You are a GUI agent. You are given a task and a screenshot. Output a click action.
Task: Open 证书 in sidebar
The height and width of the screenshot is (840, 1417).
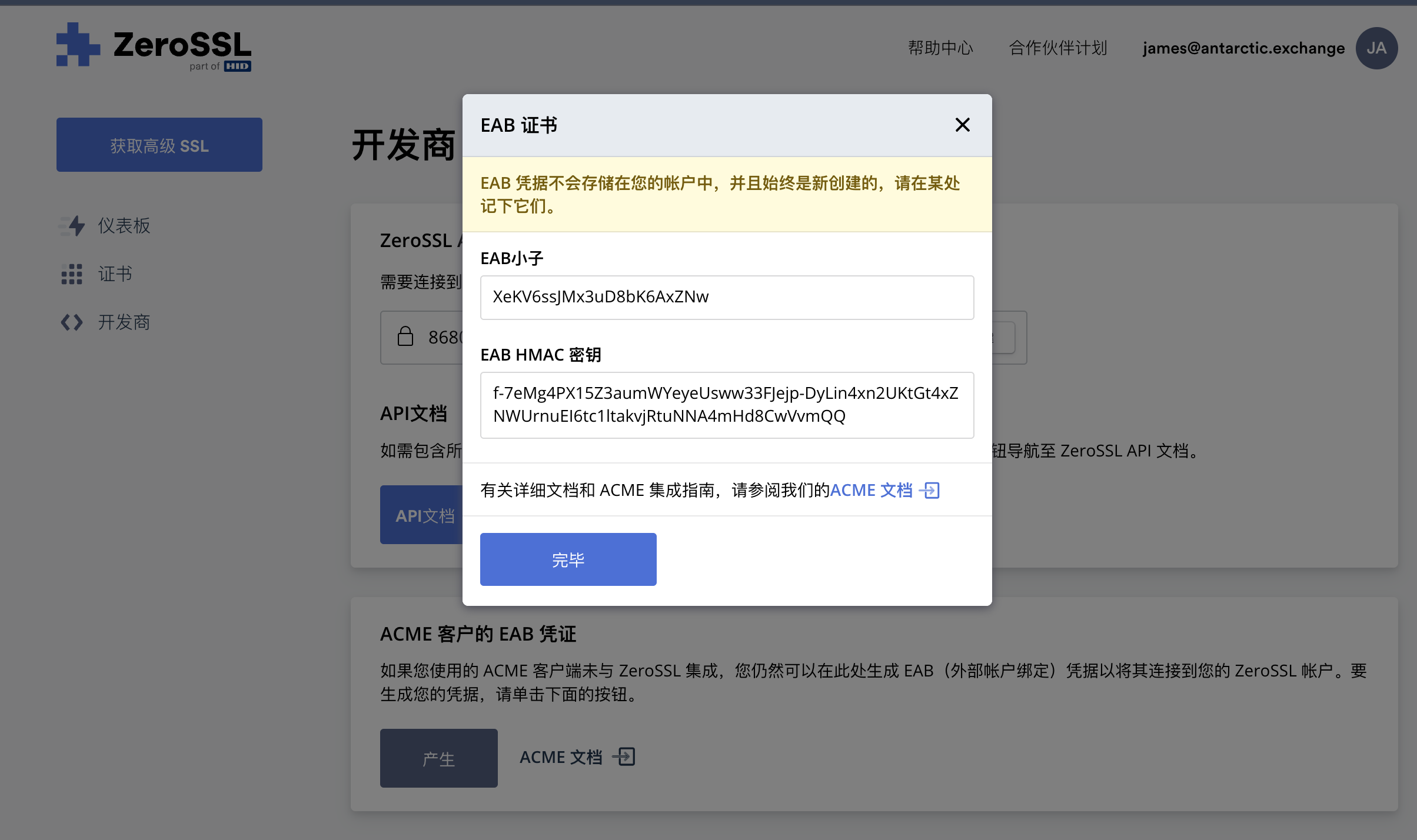coord(115,274)
